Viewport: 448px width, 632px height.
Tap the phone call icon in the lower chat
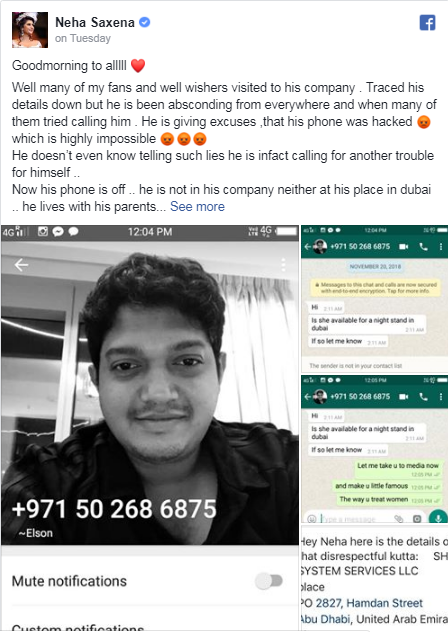(423, 397)
